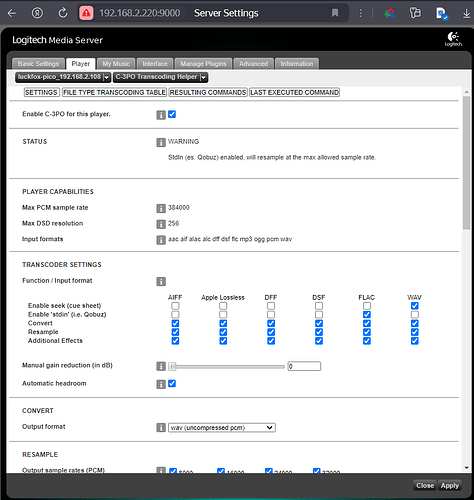This screenshot has width=474, height=500.
Task: Show info for Manual gain reduction
Action: [161, 366]
